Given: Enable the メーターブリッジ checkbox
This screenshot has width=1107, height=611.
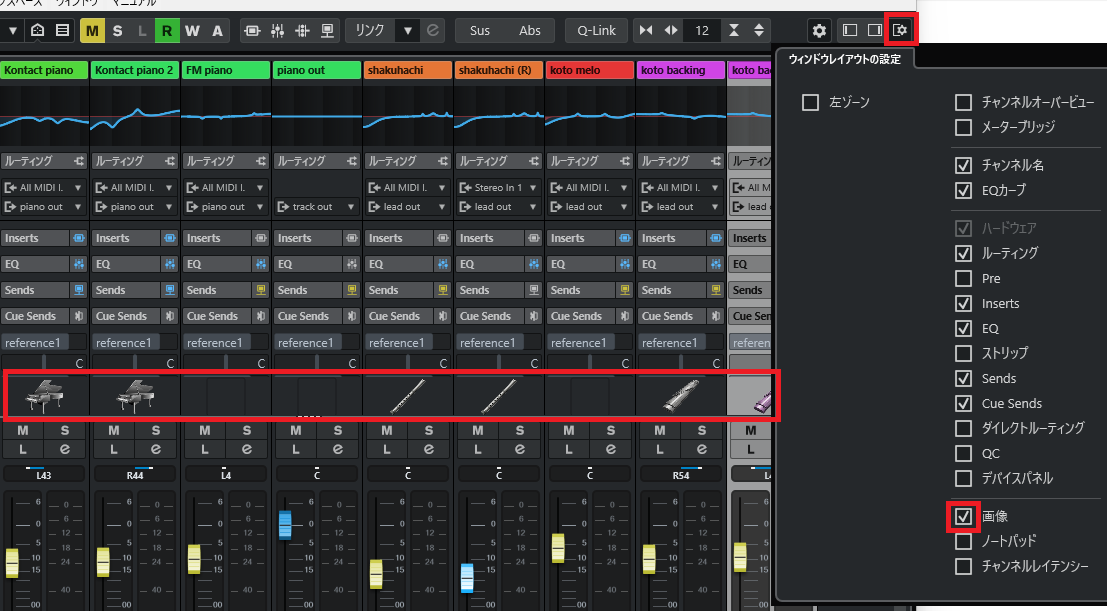Looking at the screenshot, I should click(x=964, y=127).
